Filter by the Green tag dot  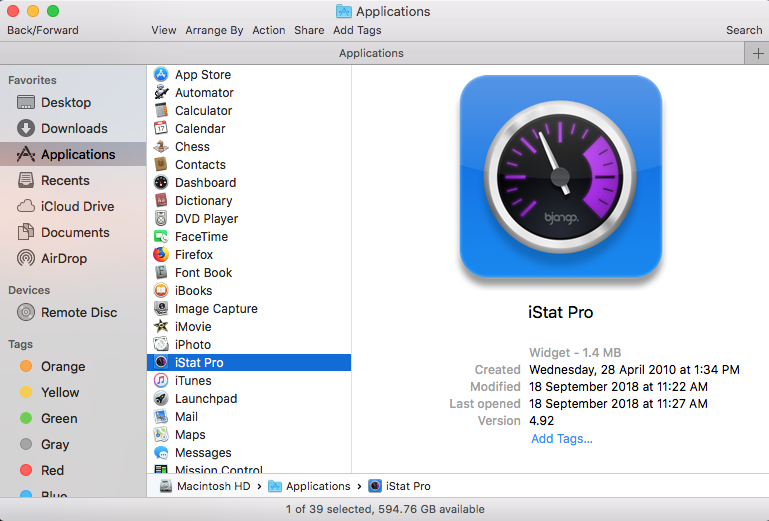click(26, 418)
